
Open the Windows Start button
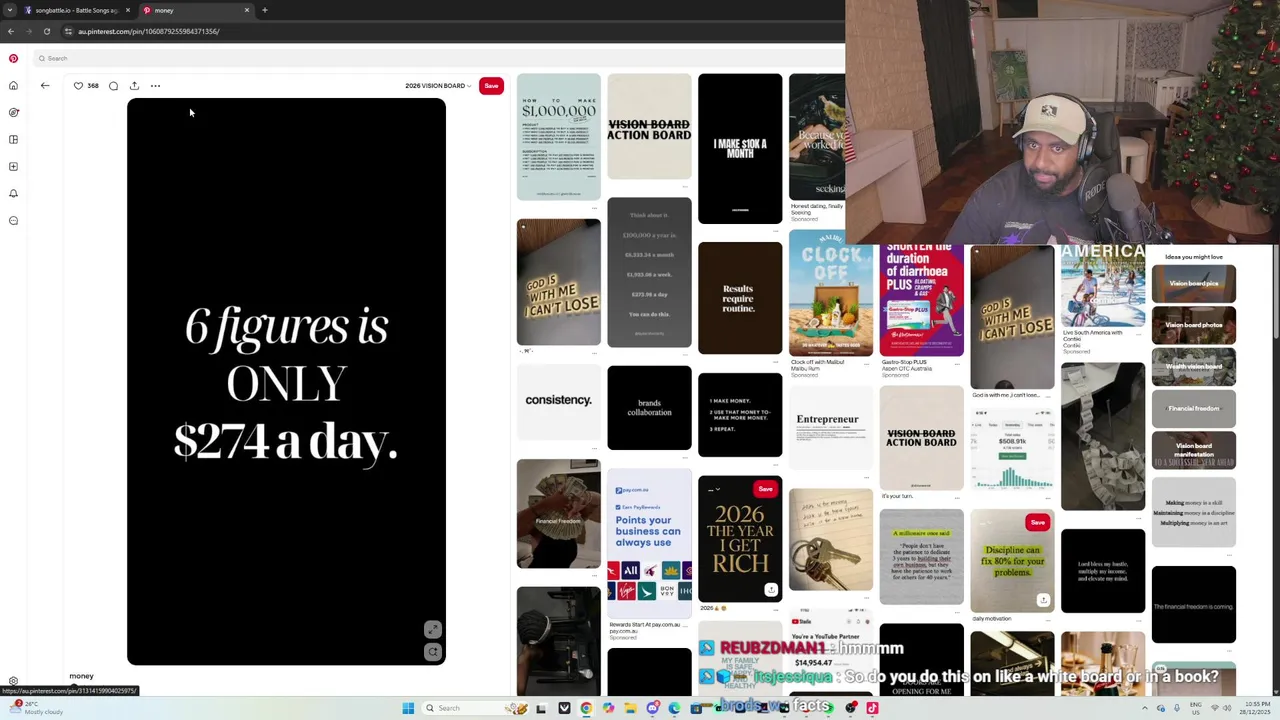(408, 708)
